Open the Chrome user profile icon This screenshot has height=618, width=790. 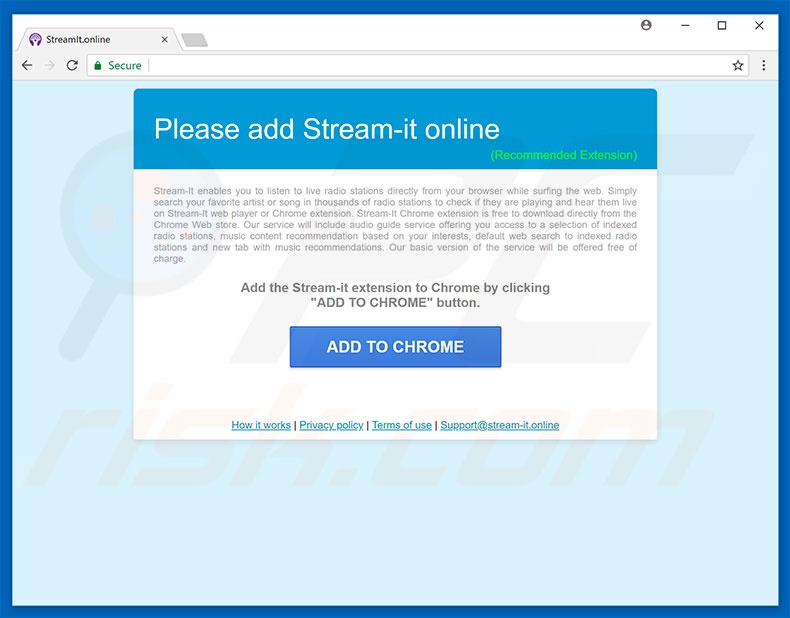click(x=646, y=25)
